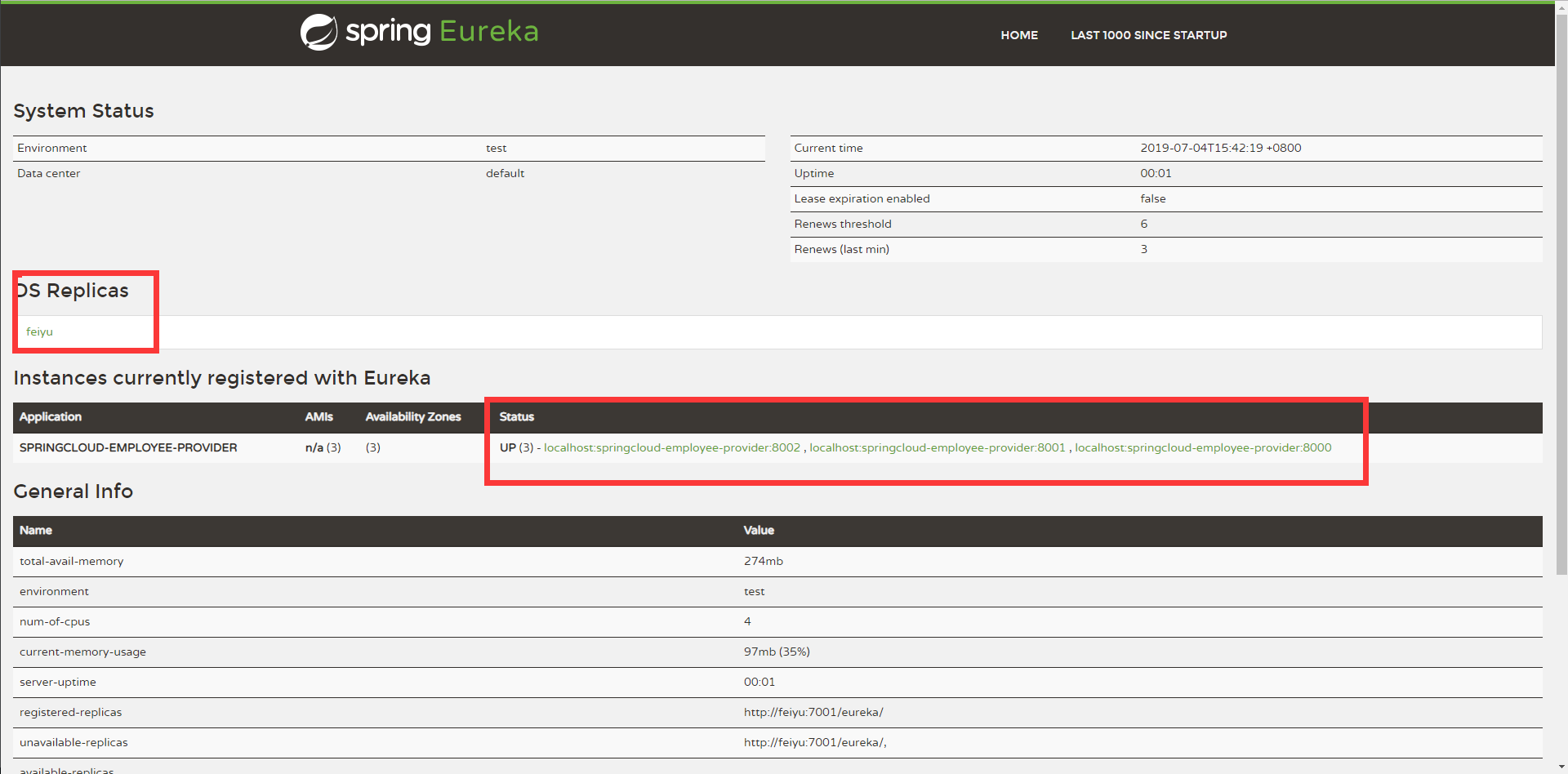This screenshot has height=774, width=1568.
Task: Click the Data center value 'default'
Action: tap(505, 173)
